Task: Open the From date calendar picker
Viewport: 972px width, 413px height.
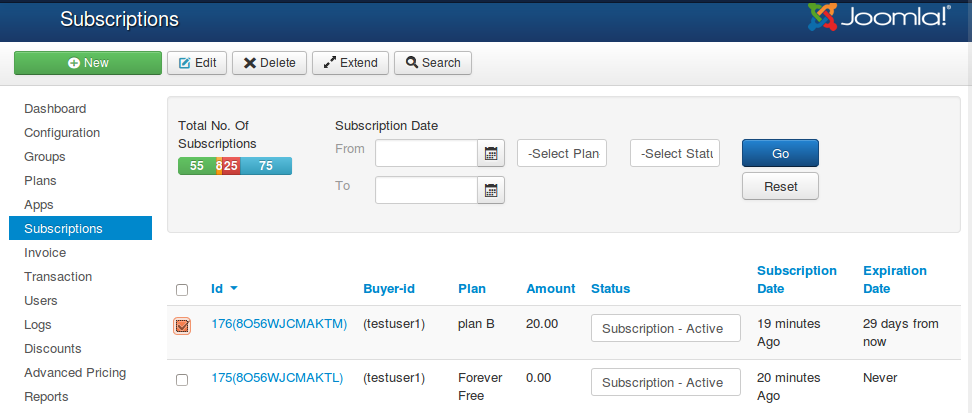Action: (491, 153)
